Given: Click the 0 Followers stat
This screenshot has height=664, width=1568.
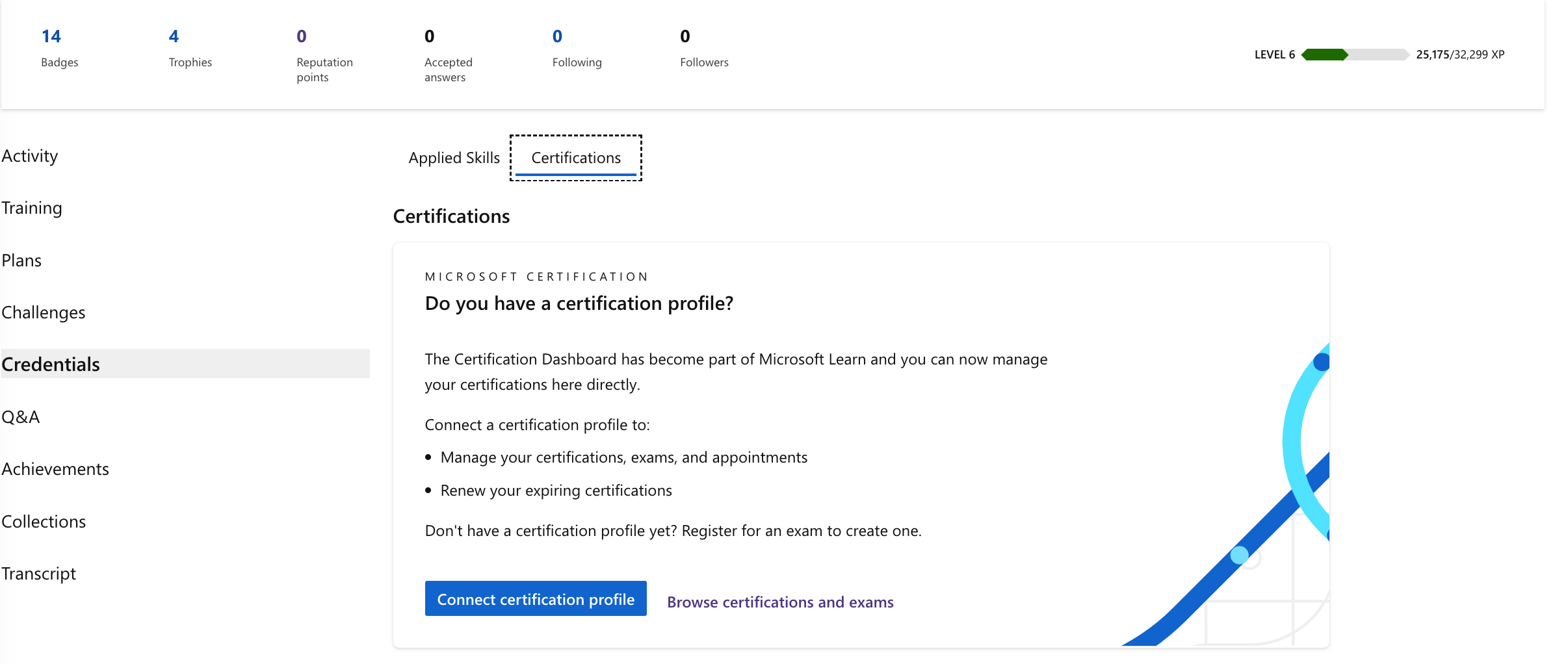Looking at the screenshot, I should click(704, 48).
